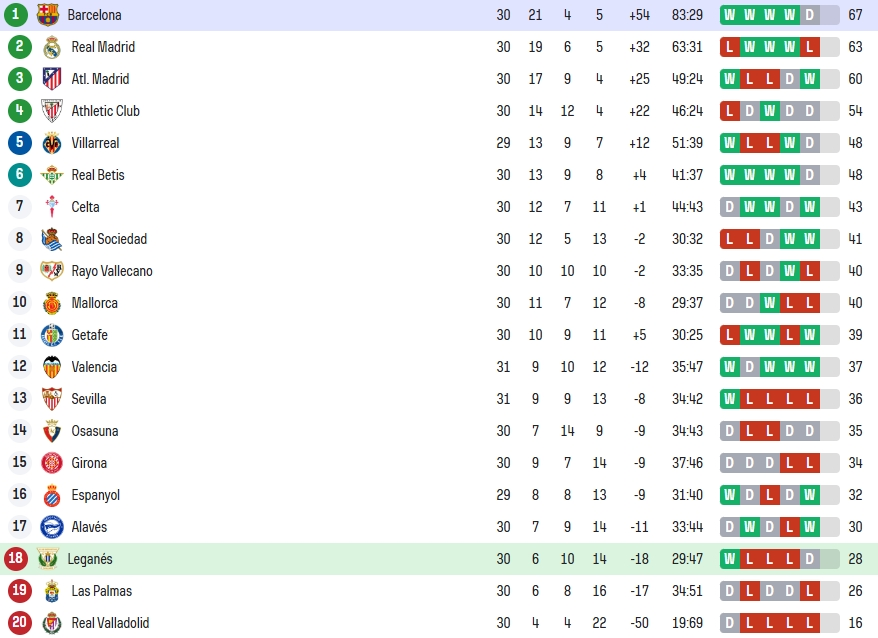Image resolution: width=878 pixels, height=638 pixels.
Task: Click the Villarreal yellow crest icon
Action: tap(52, 143)
